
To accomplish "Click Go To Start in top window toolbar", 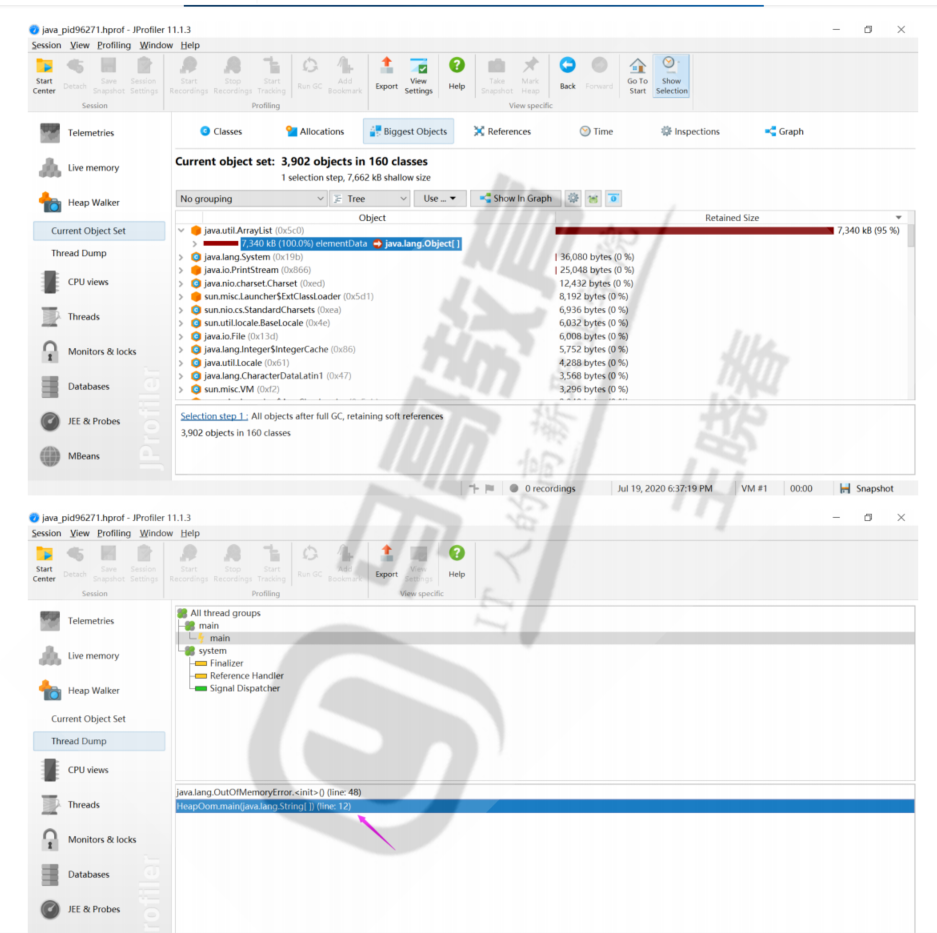I will 638,76.
